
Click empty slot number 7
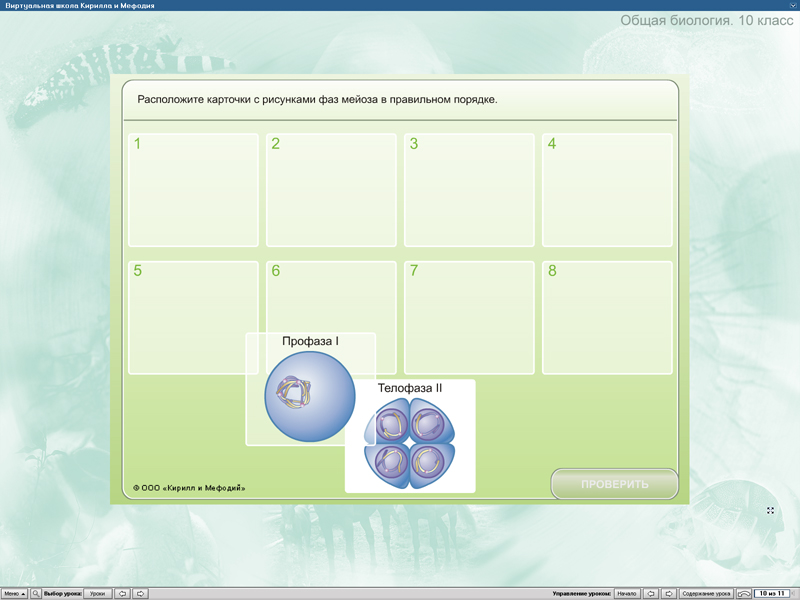(469, 318)
